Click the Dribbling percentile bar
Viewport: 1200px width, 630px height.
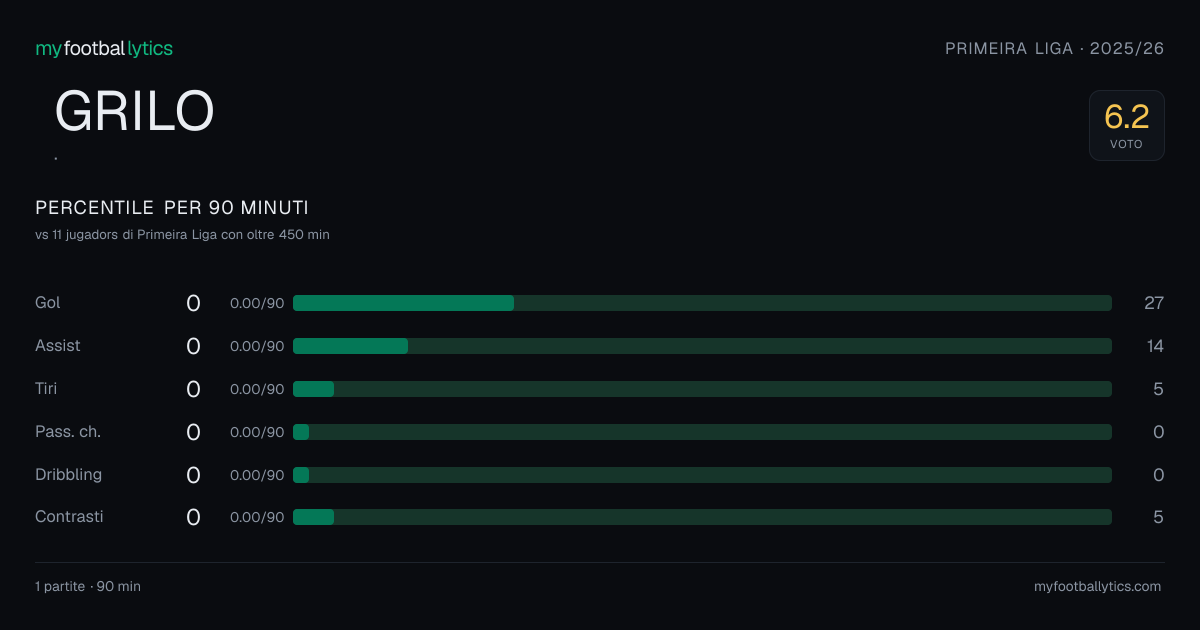tap(702, 475)
